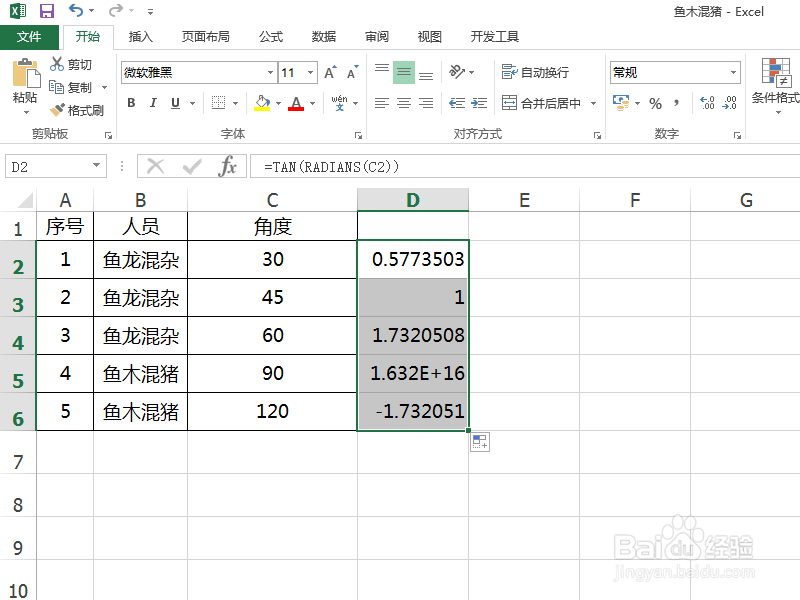Viewport: 800px width, 600px height.
Task: Expand Merge and Center options arrow
Action: click(x=593, y=104)
